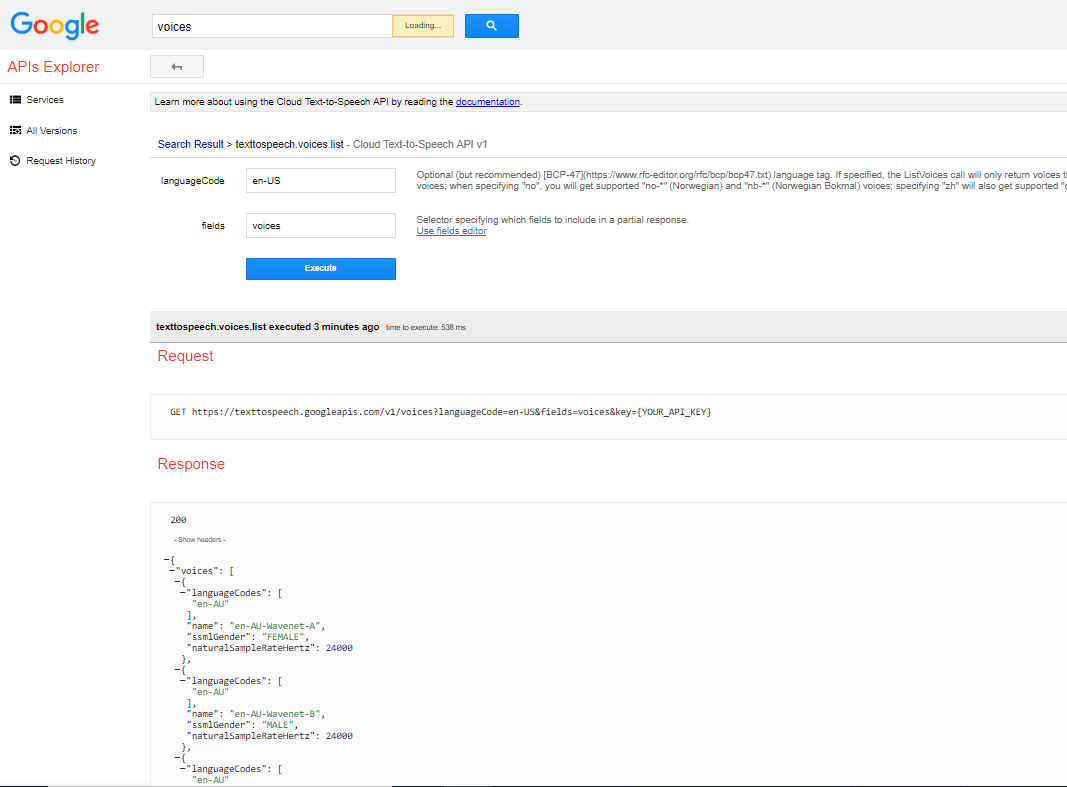Open the Use fields editor link

tap(451, 231)
